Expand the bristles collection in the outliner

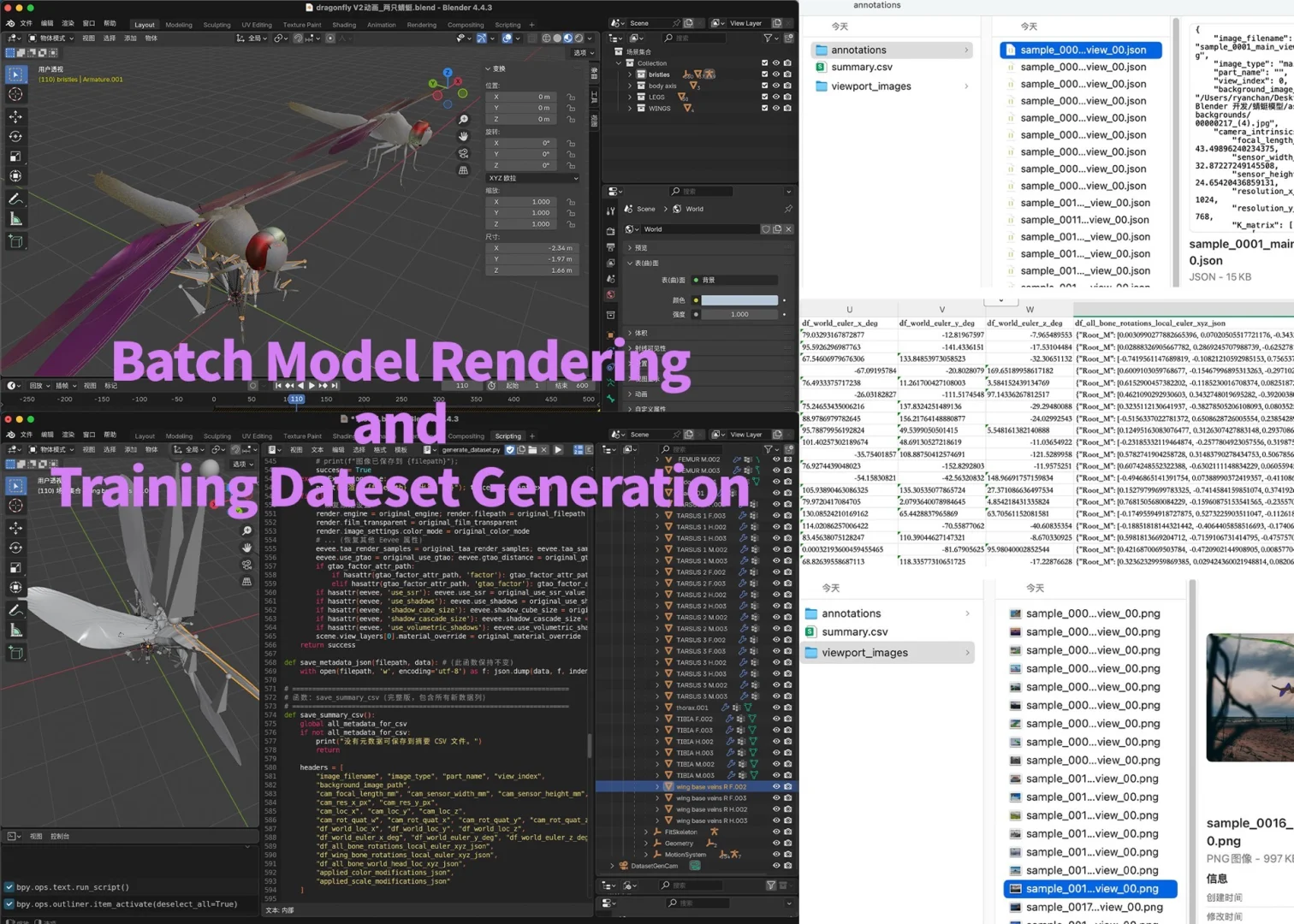pyautogui.click(x=630, y=74)
